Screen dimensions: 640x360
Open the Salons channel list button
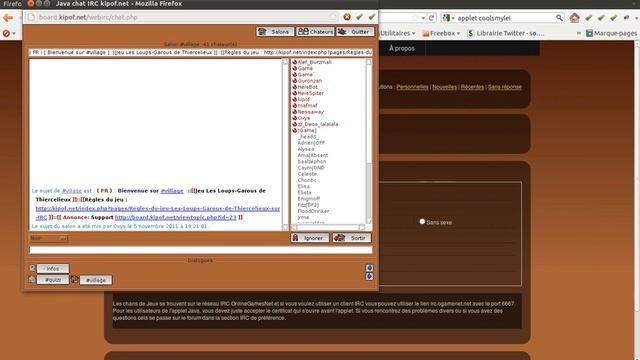(275, 32)
